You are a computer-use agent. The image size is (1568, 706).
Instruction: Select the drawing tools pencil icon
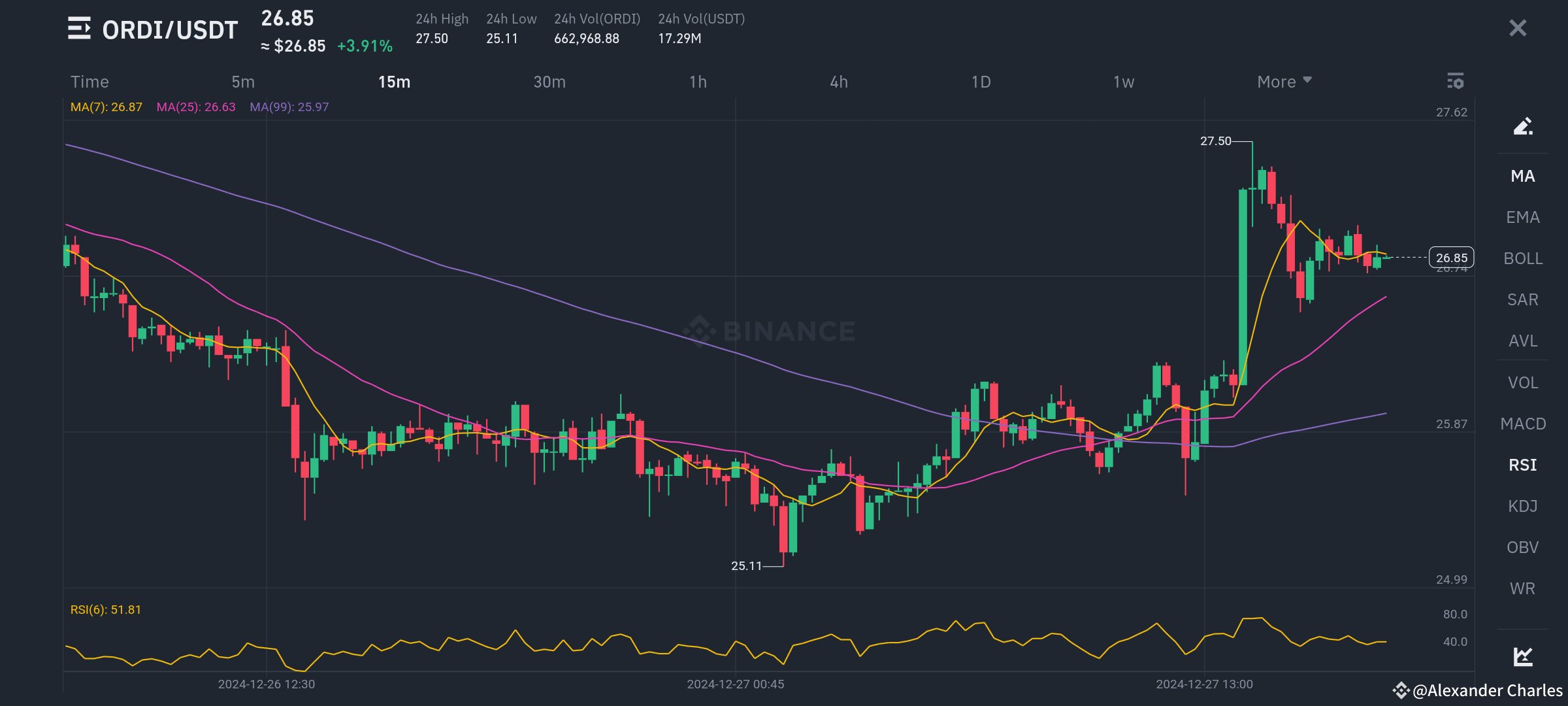[1522, 127]
